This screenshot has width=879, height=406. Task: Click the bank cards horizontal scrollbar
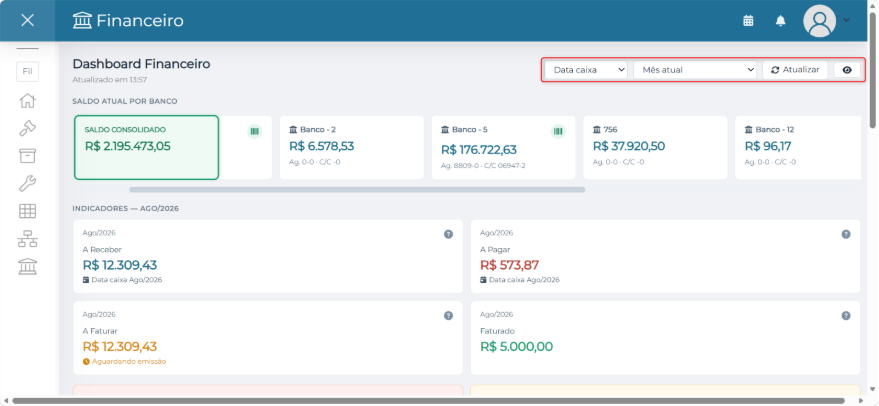pos(357,190)
